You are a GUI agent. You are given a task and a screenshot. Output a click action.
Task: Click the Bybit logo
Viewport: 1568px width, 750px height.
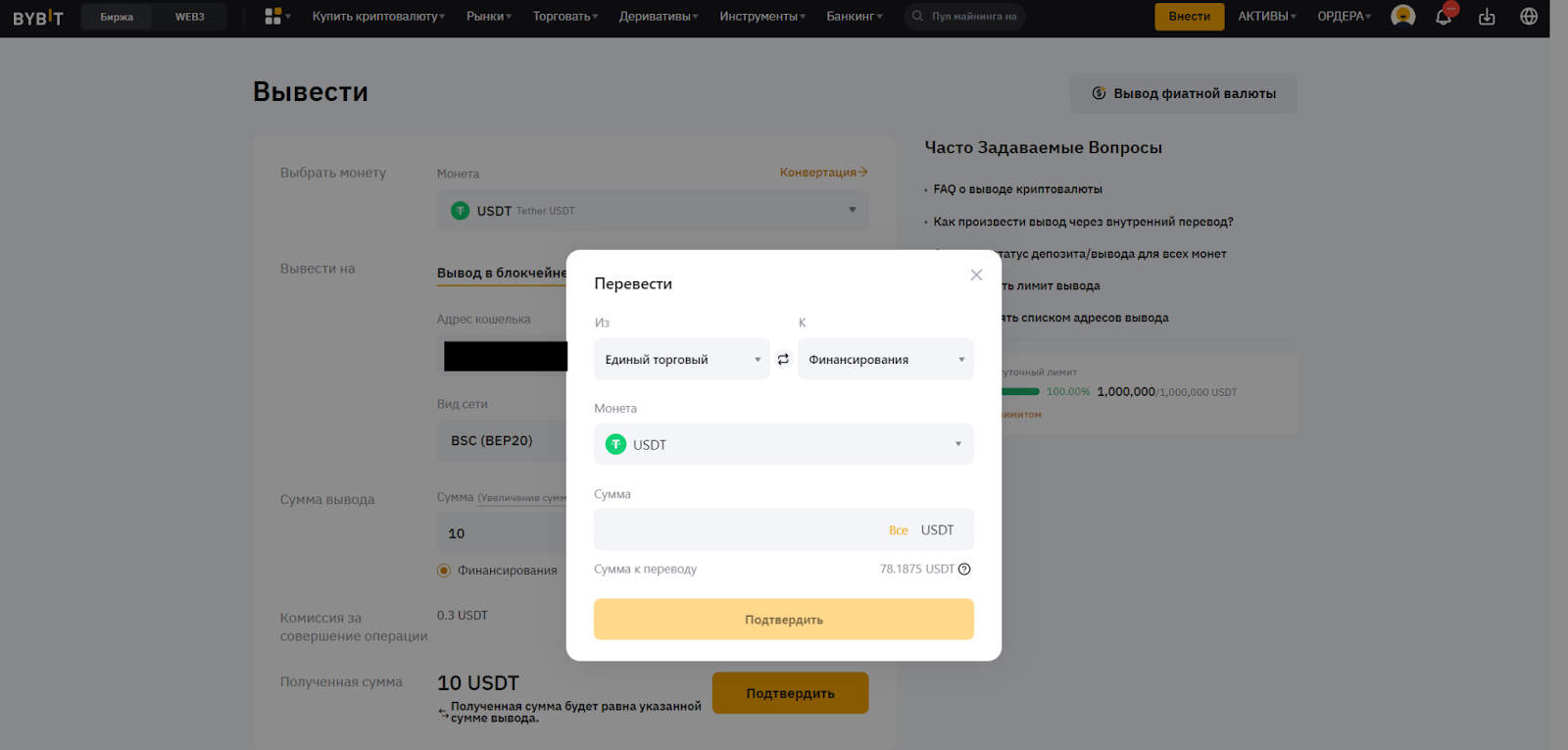tap(38, 18)
